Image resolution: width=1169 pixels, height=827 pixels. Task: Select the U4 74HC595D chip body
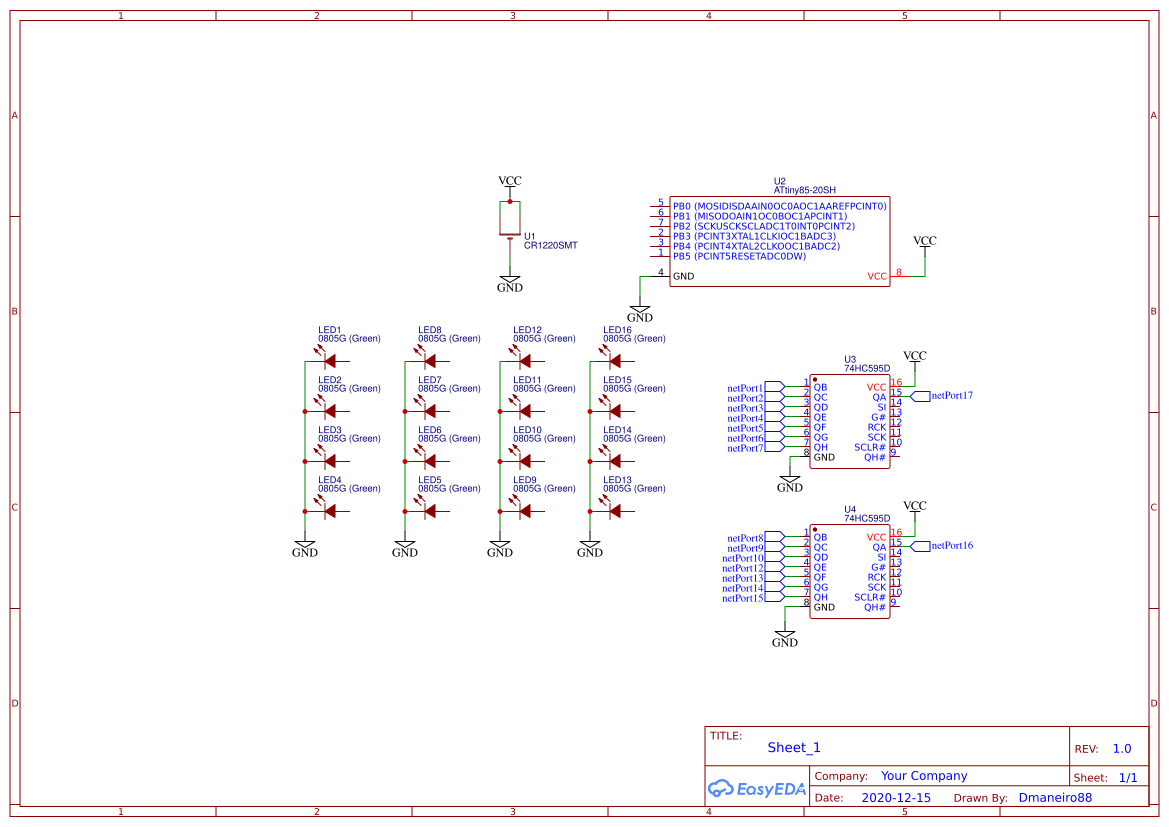[x=849, y=572]
